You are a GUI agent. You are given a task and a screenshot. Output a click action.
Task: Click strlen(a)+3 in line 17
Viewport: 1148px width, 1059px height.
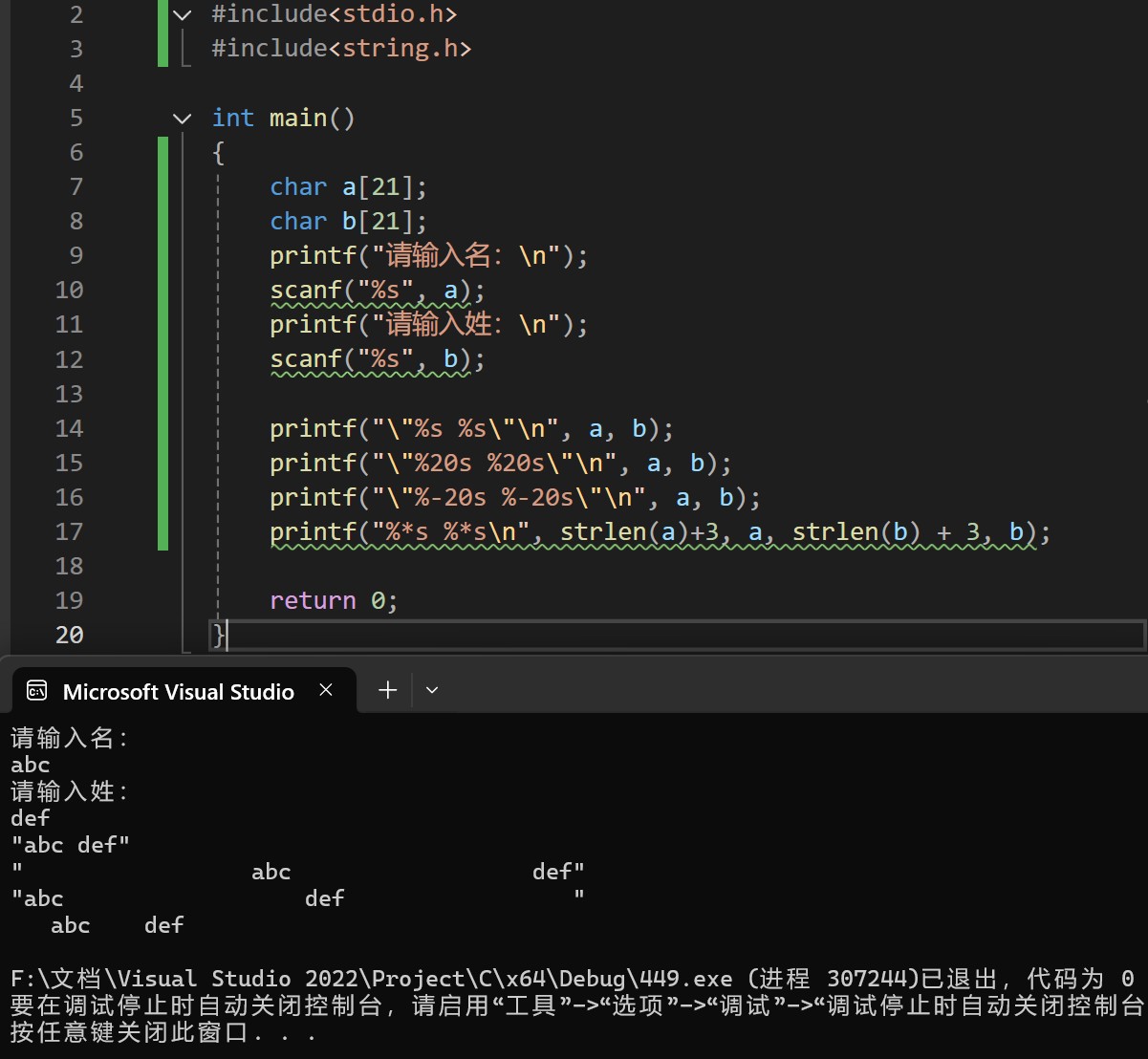[x=639, y=531]
